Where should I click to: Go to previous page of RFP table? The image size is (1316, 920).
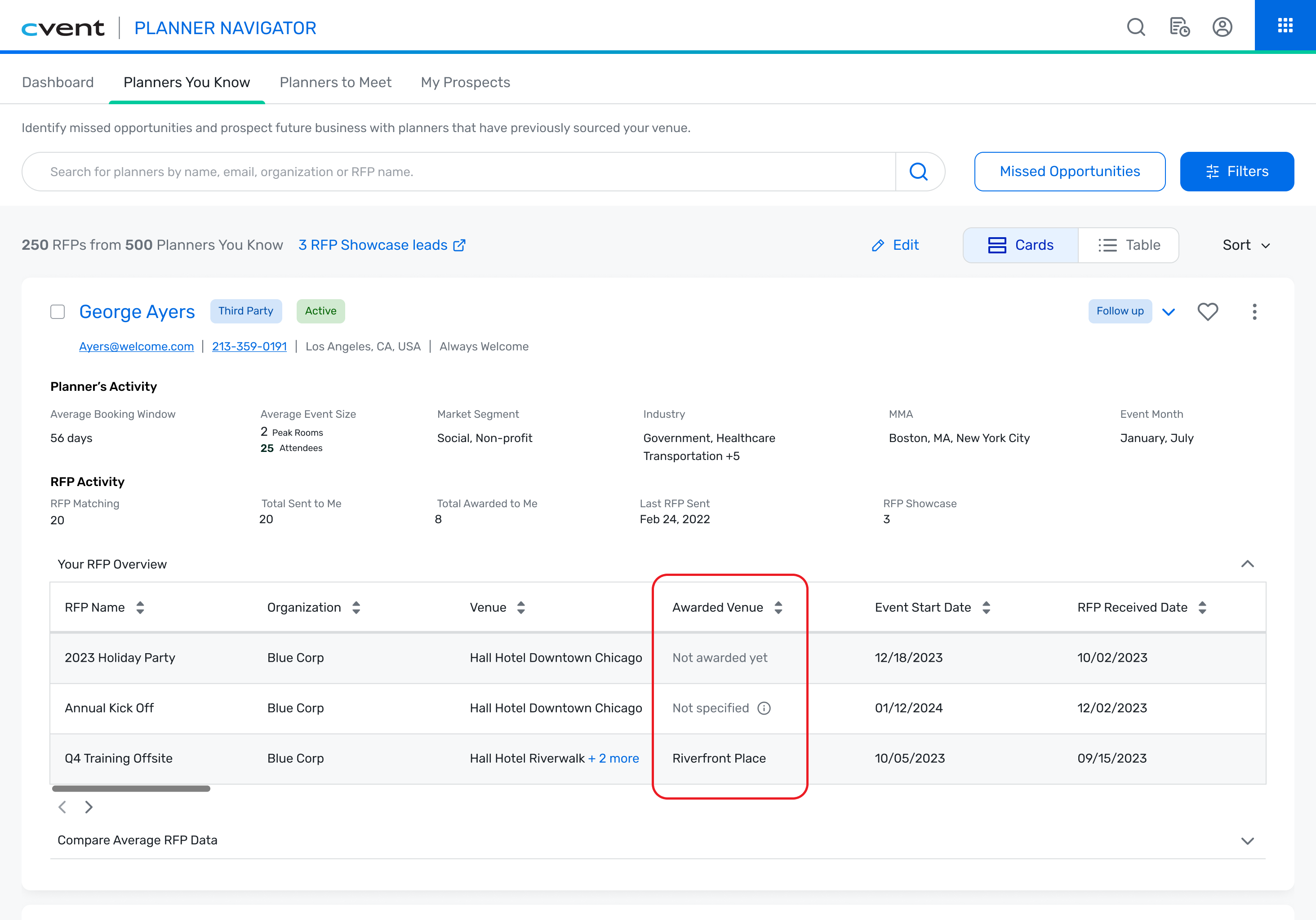pos(62,807)
